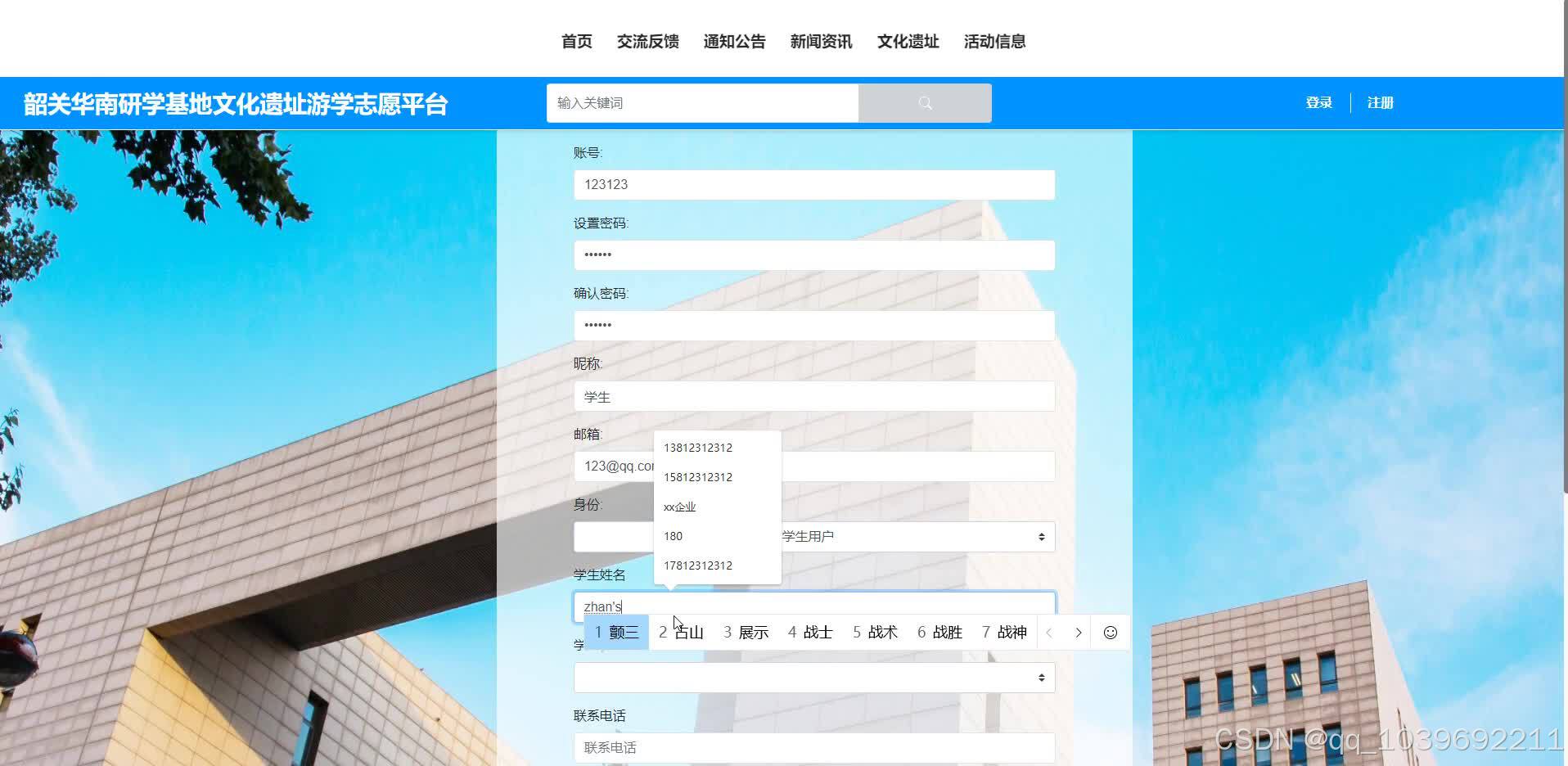Open the IME emoji smiley panel
Screen dimensions: 1568x766
tap(1110, 633)
